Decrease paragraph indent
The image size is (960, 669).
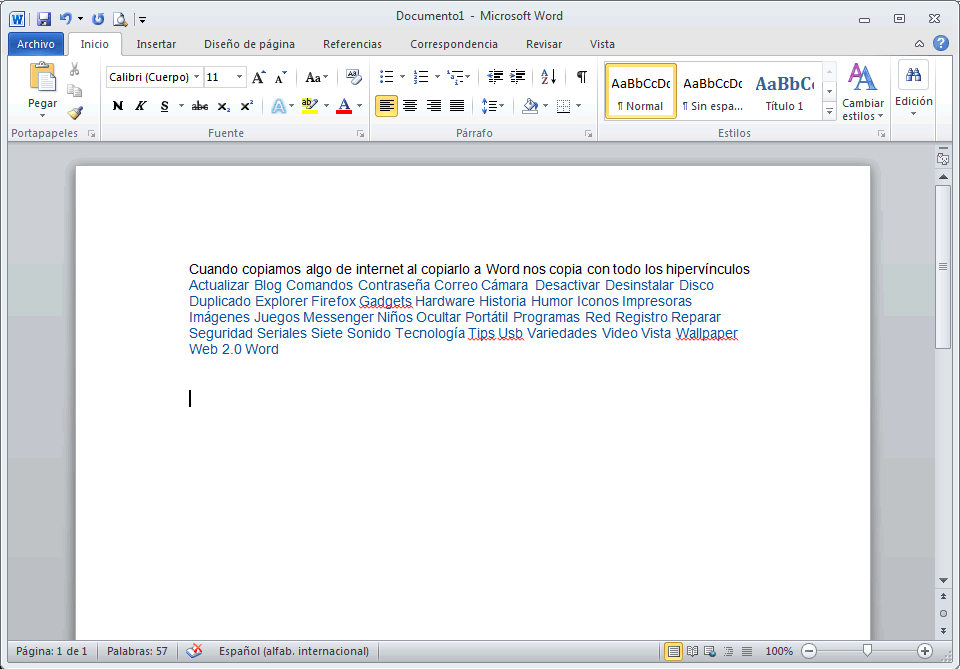coord(495,77)
